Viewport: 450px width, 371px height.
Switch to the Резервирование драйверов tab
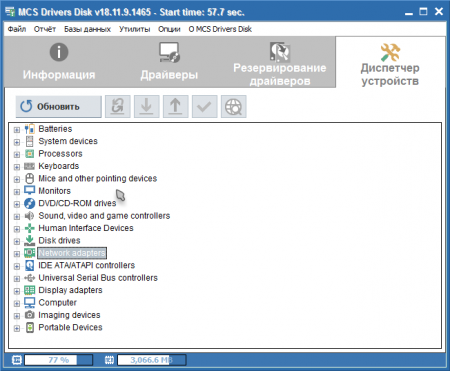pyautogui.click(x=280, y=62)
